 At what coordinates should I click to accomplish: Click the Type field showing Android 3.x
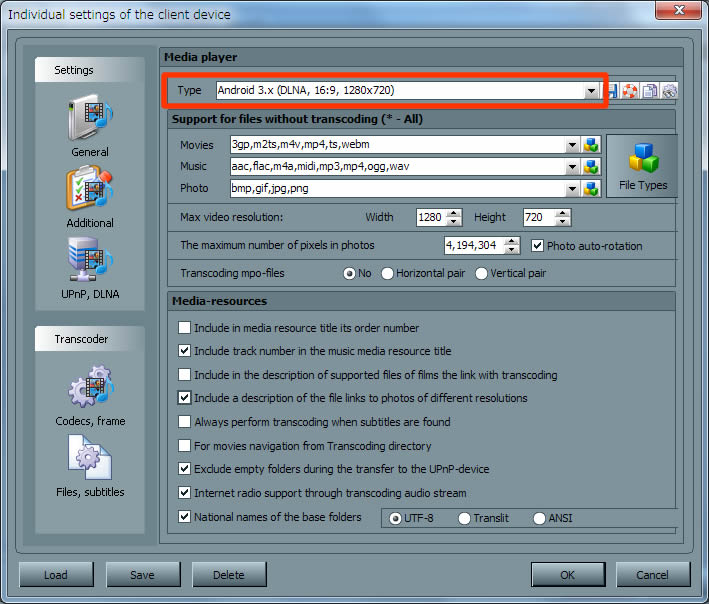point(400,91)
